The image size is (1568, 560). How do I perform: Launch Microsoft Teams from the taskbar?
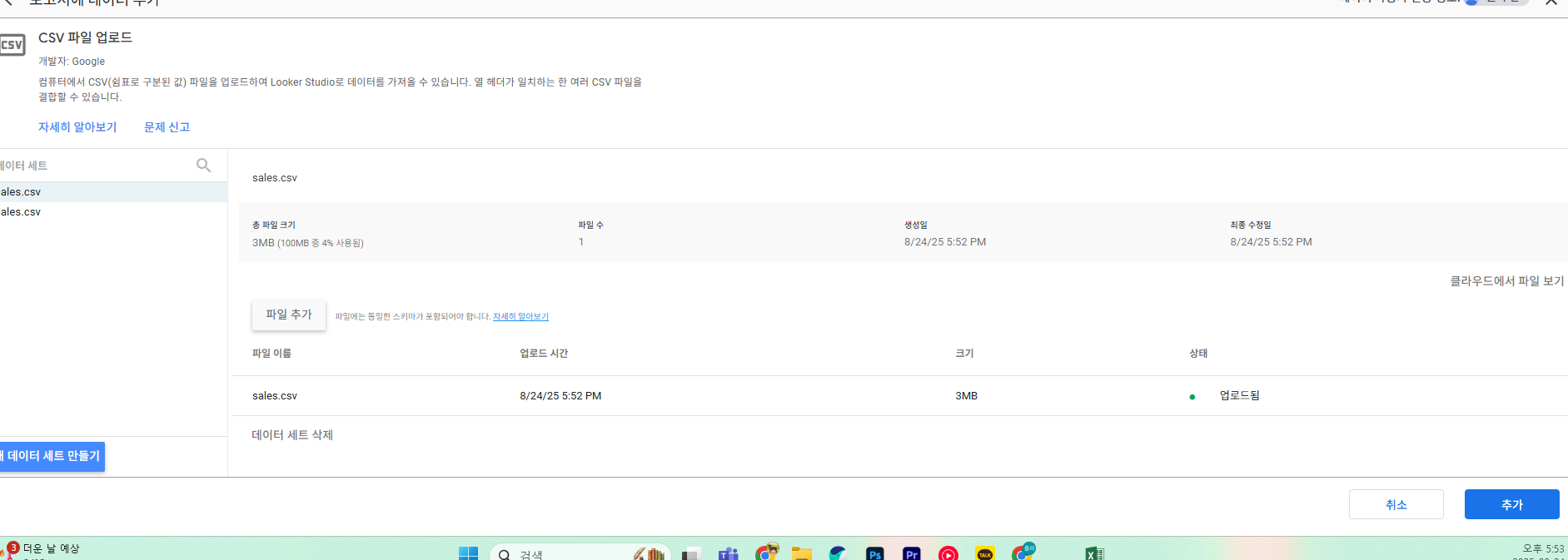tap(729, 553)
